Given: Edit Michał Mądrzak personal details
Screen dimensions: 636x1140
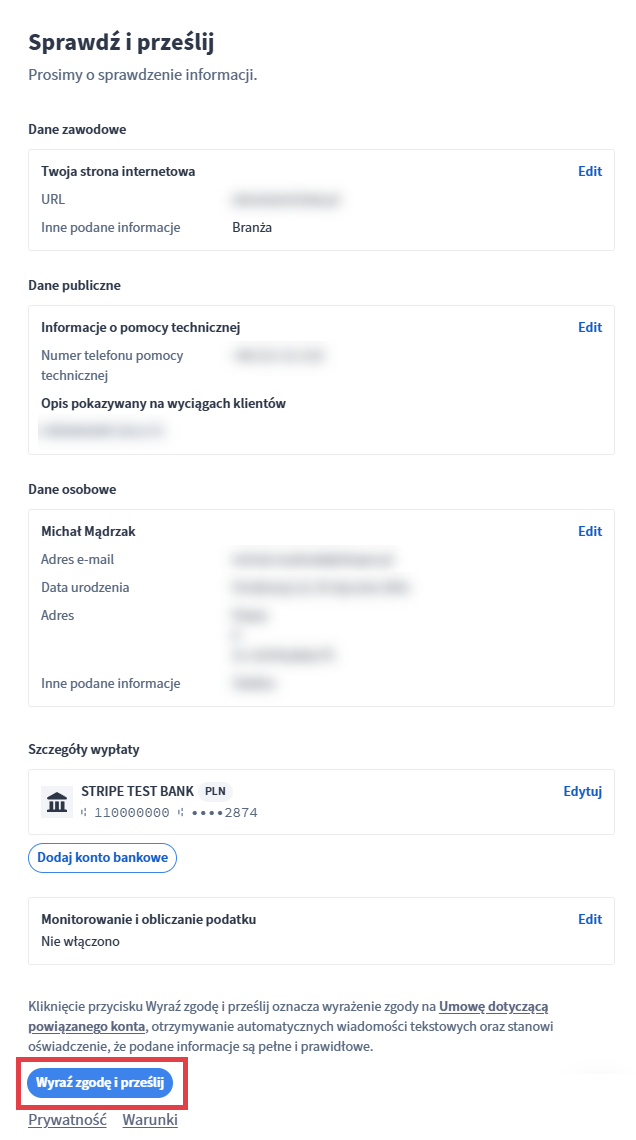Looking at the screenshot, I should coord(590,531).
